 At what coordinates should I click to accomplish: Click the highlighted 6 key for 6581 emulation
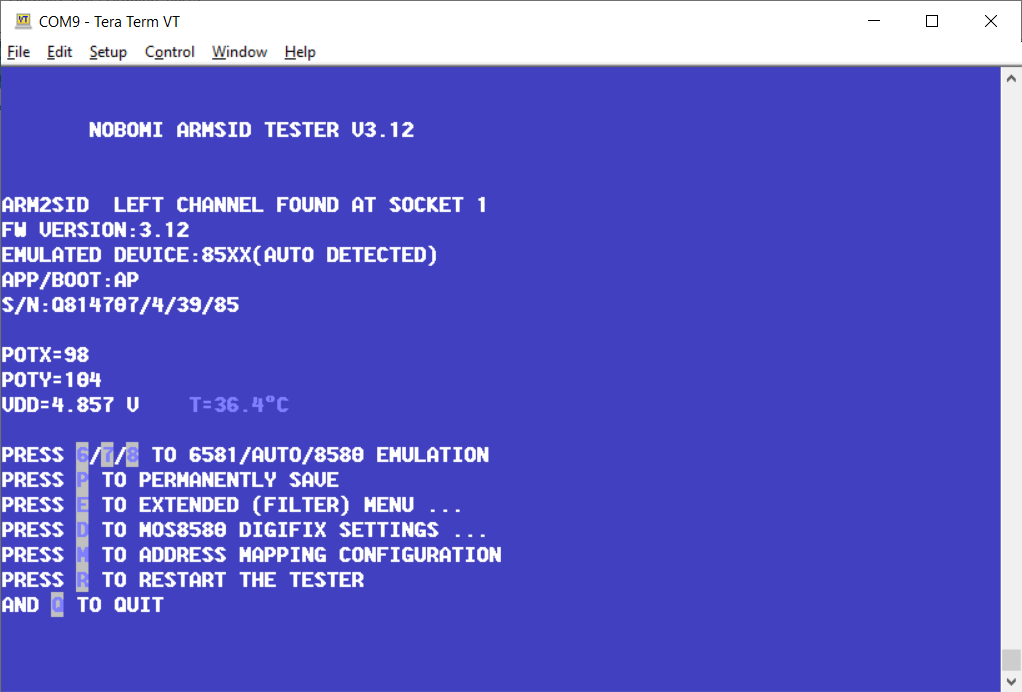coord(82,455)
